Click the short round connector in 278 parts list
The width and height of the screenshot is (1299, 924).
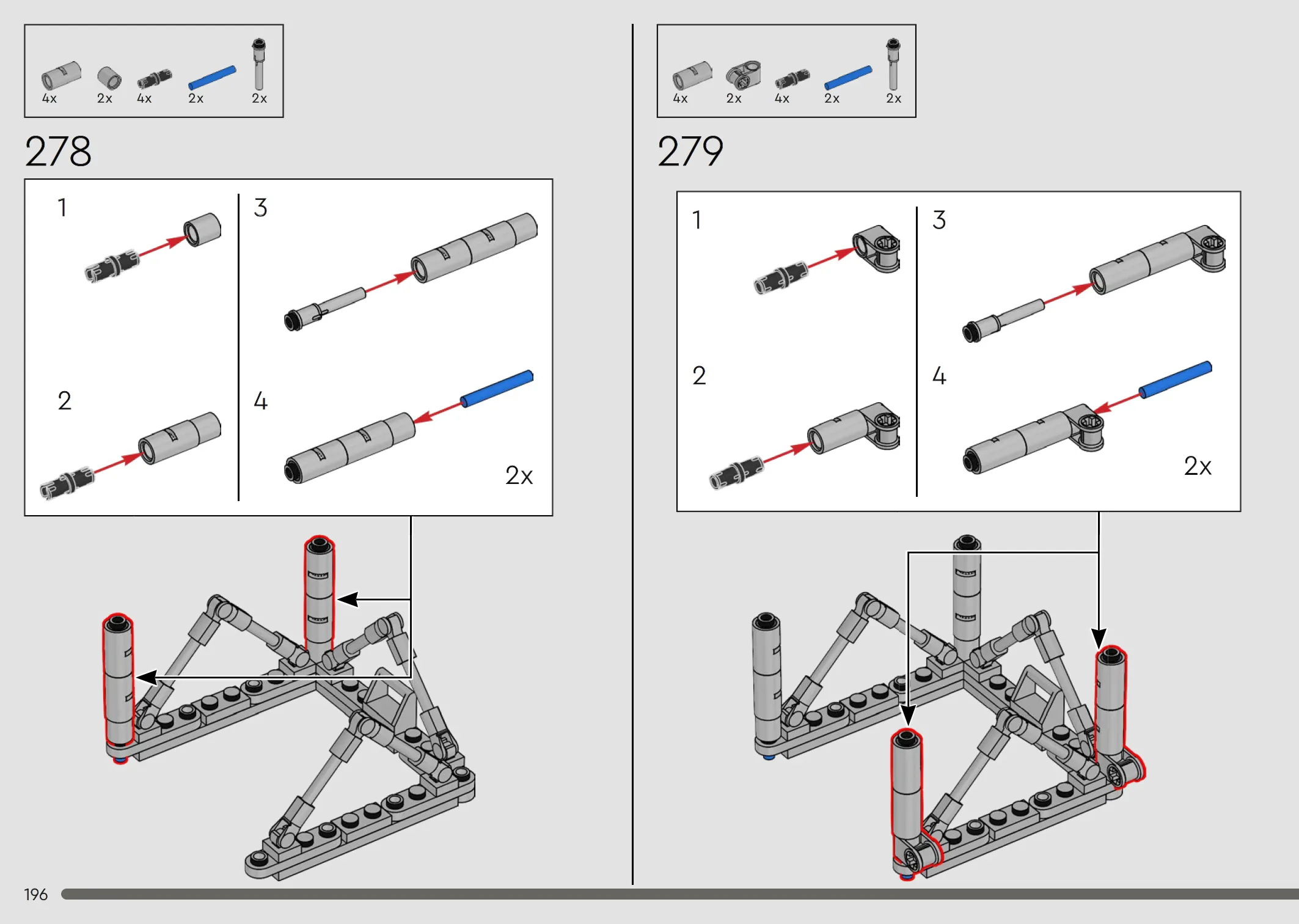coord(109,78)
